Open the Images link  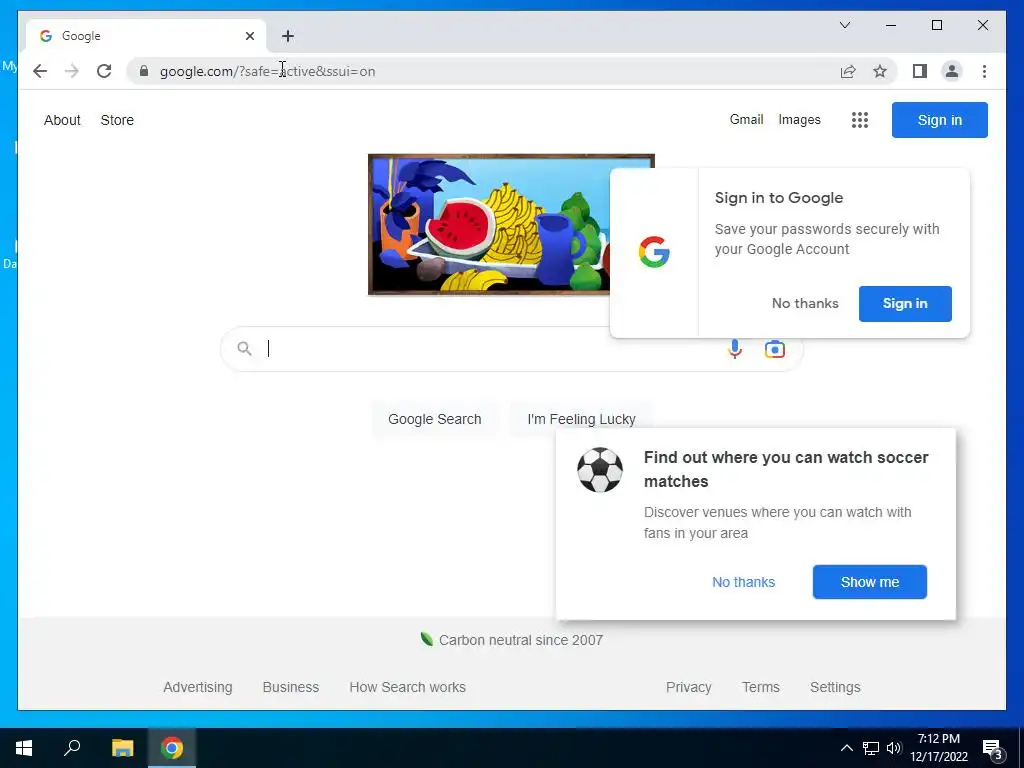[799, 120]
